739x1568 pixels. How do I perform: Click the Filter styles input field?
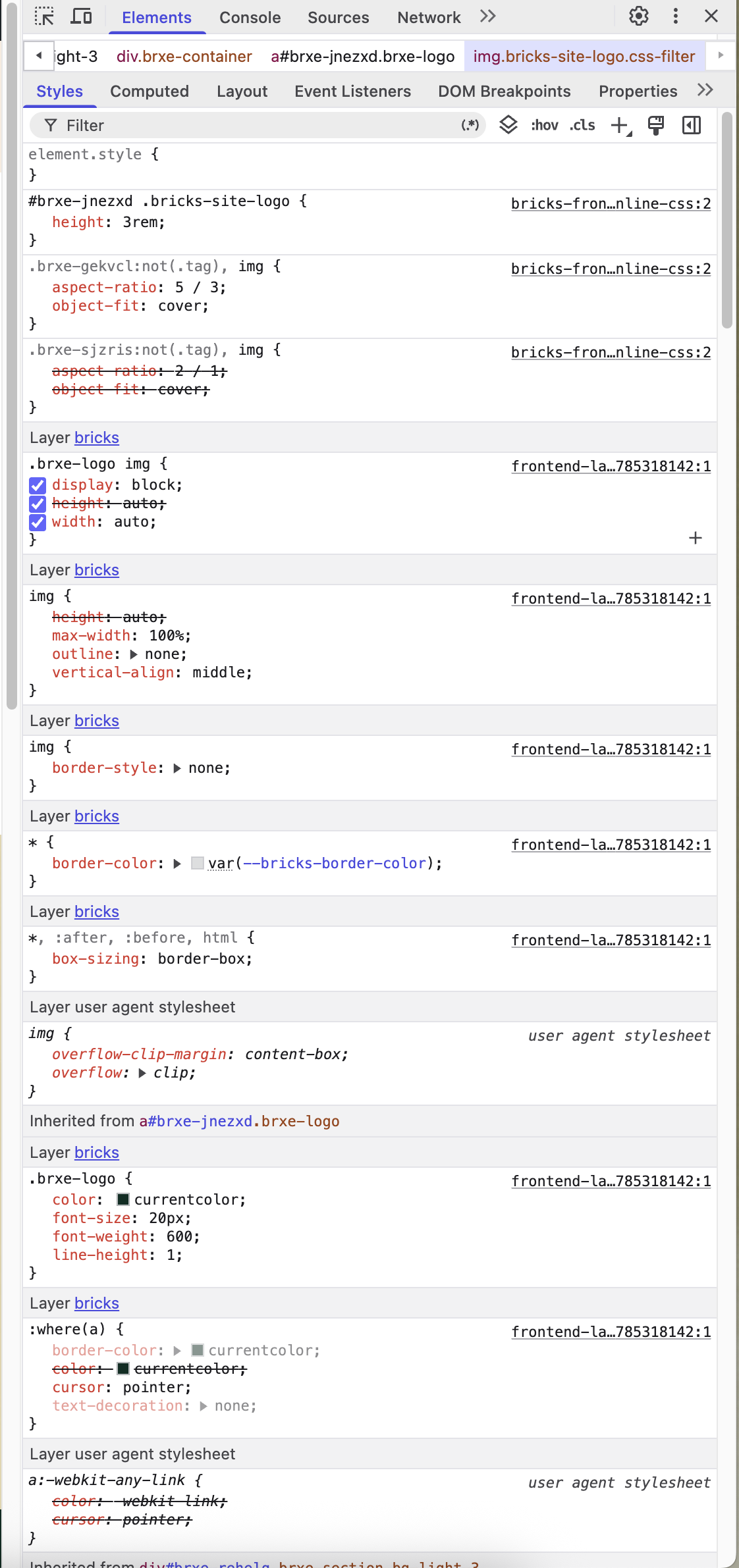tap(257, 125)
